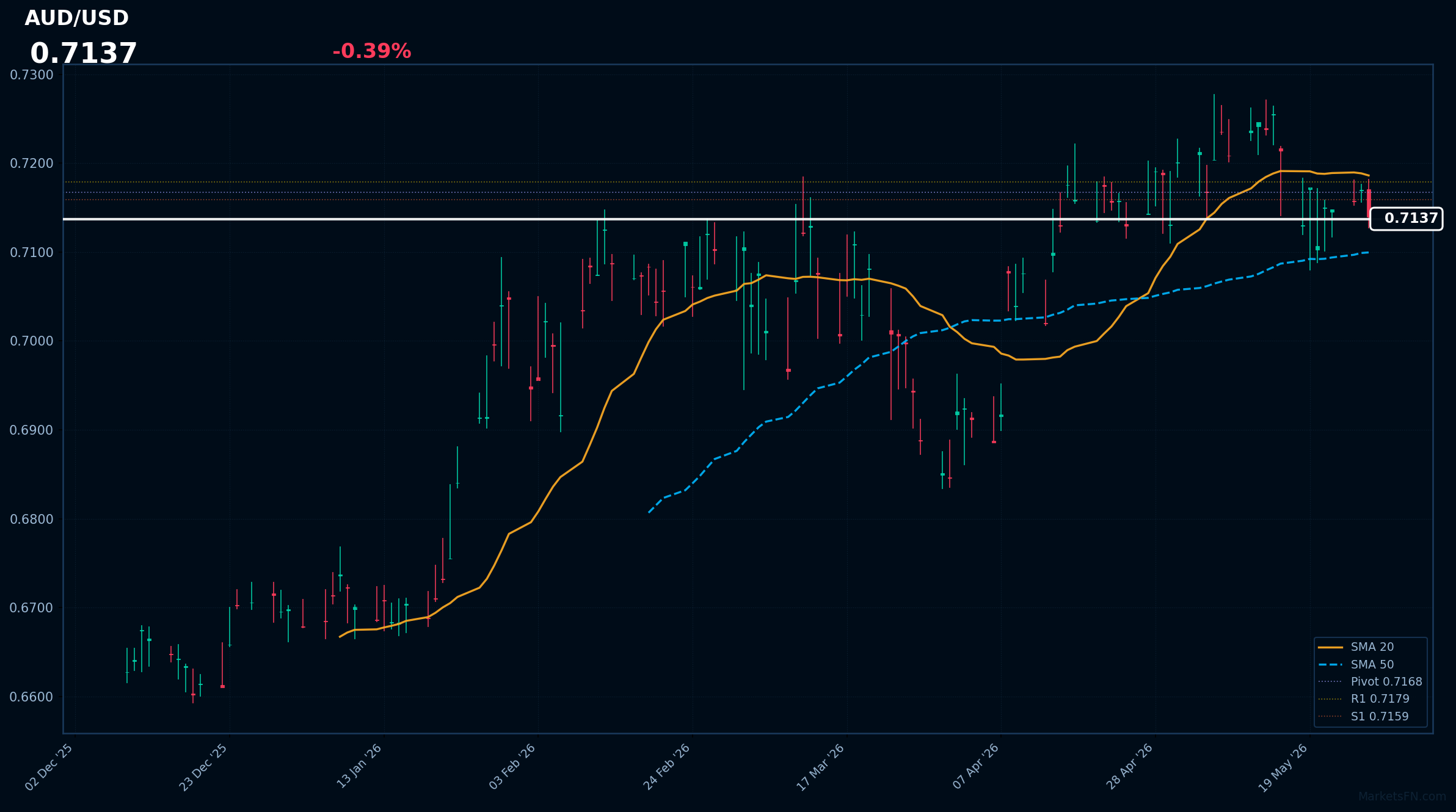Click the 0.6600 y-axis label
The height and width of the screenshot is (812, 1456).
point(32,697)
